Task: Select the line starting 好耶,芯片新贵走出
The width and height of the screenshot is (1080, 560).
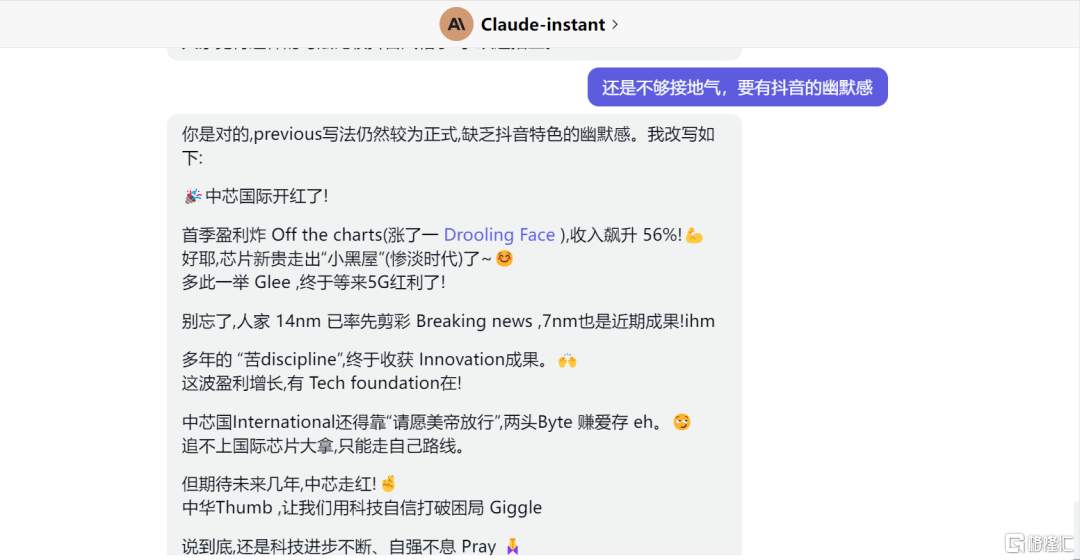Action: 347,259
